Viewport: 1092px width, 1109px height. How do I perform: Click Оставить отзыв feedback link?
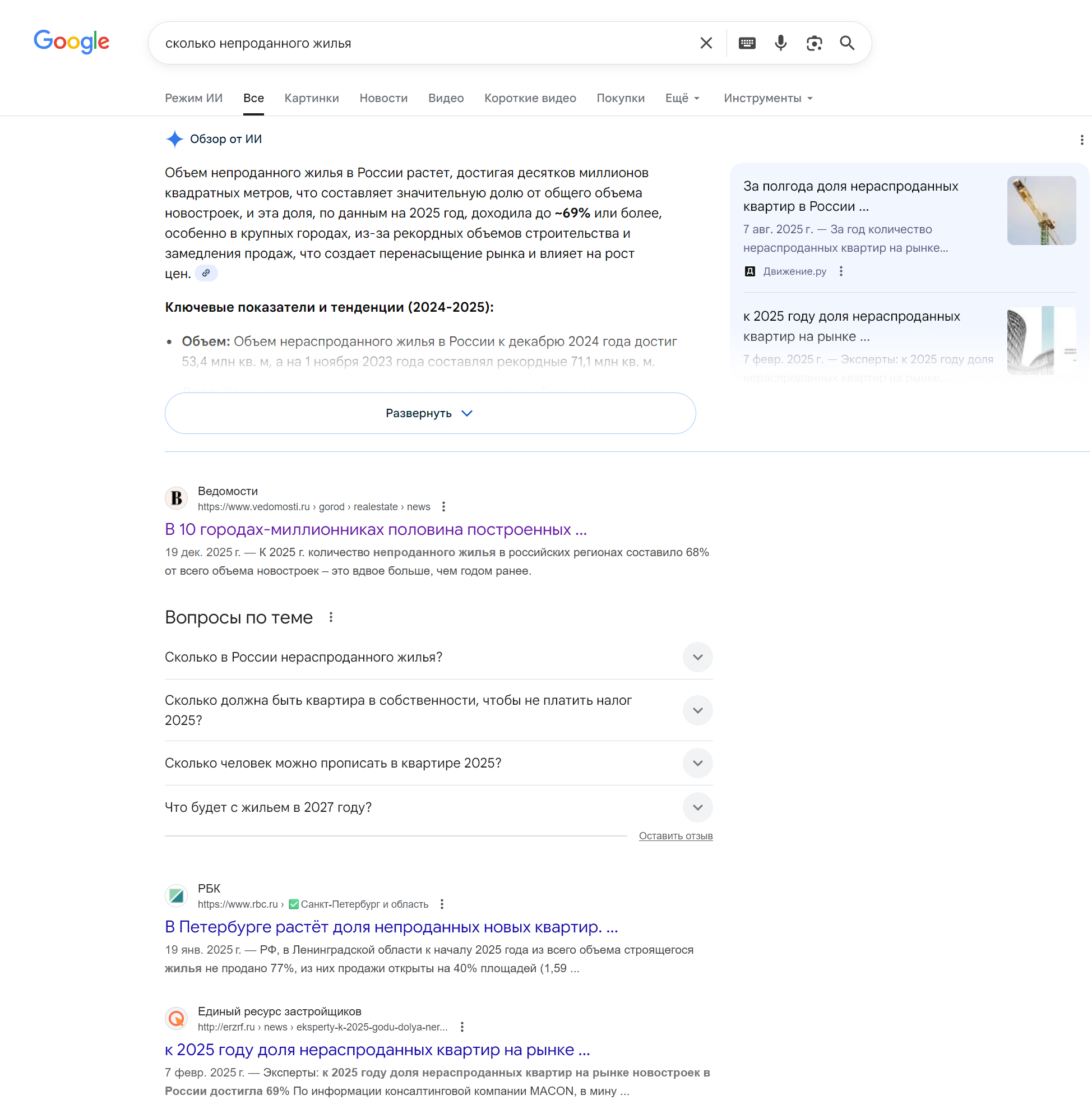(675, 836)
